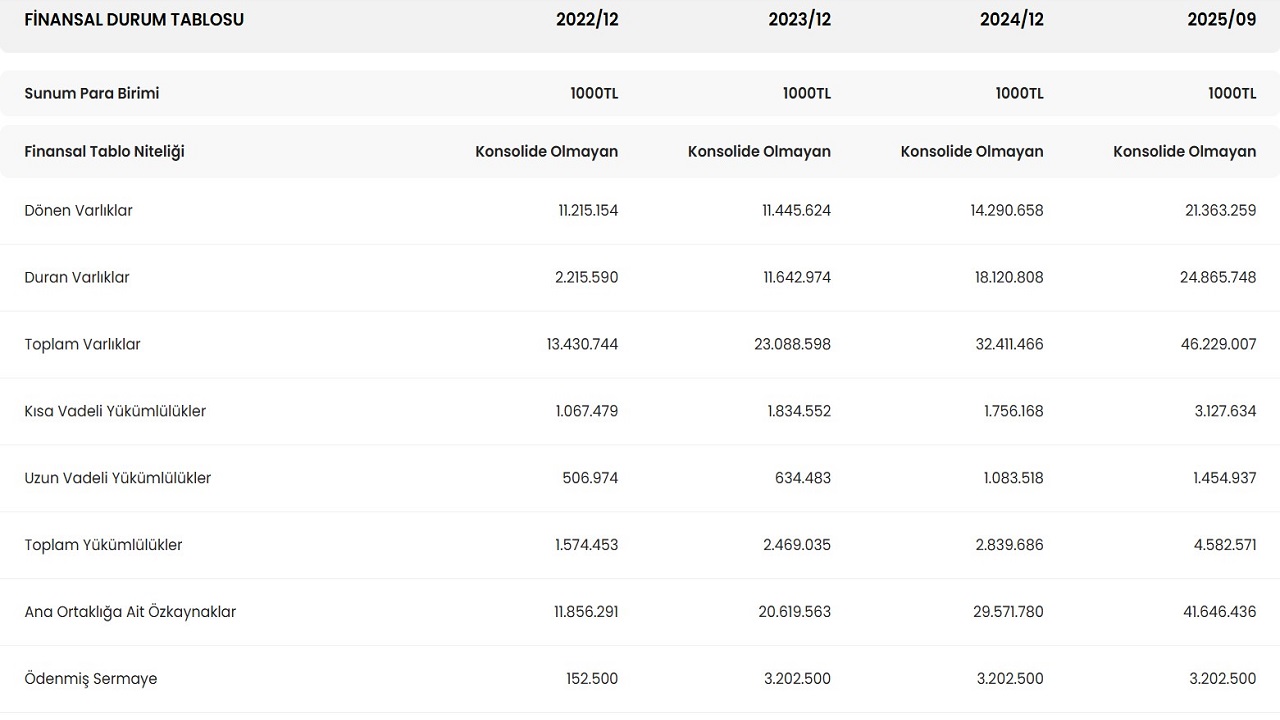Screen dimensions: 1280x720
Task: Click the Sunum Para Birimi row label
Action: click(x=92, y=93)
